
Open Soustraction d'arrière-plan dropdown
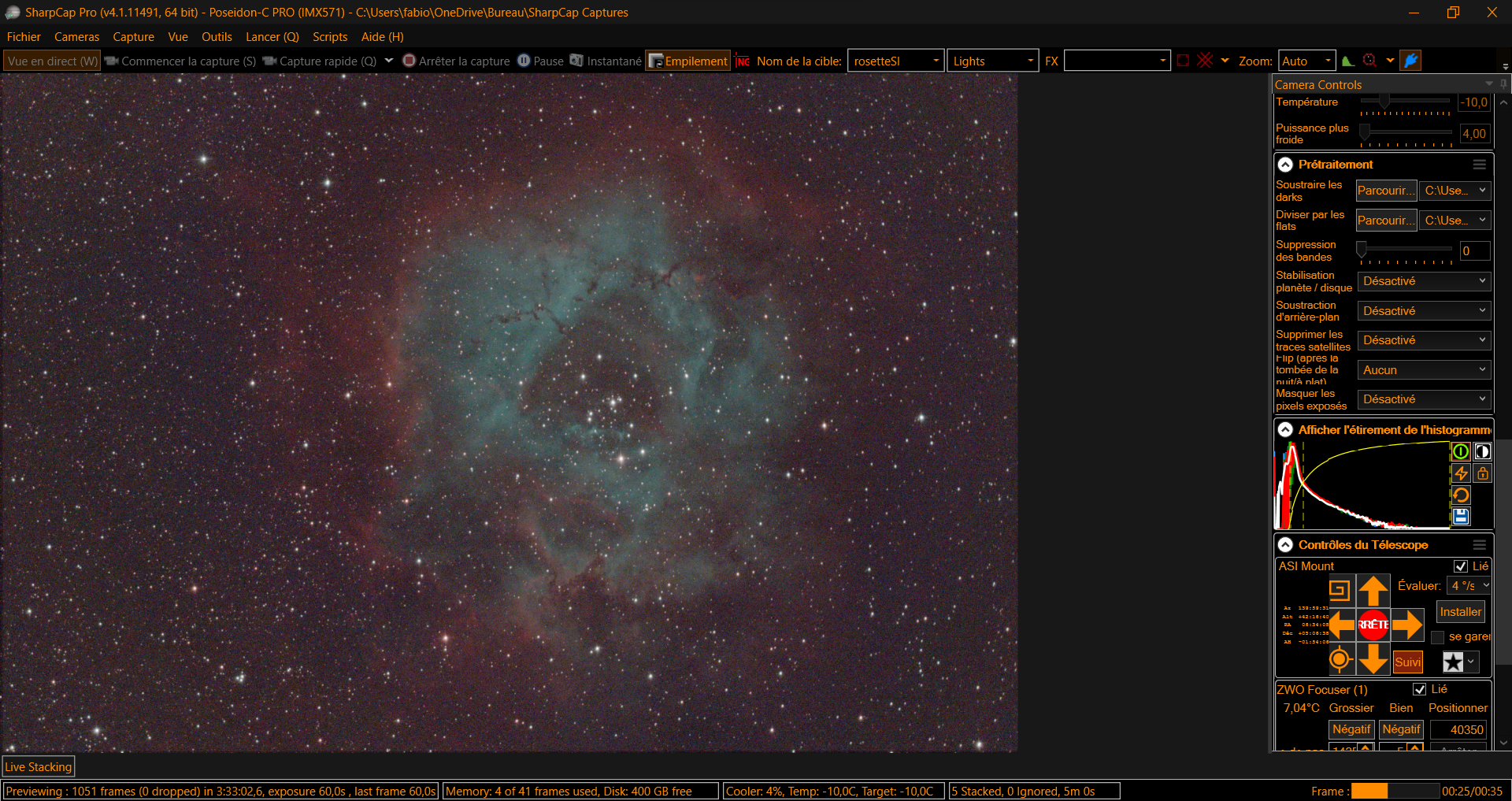[x=1424, y=311]
